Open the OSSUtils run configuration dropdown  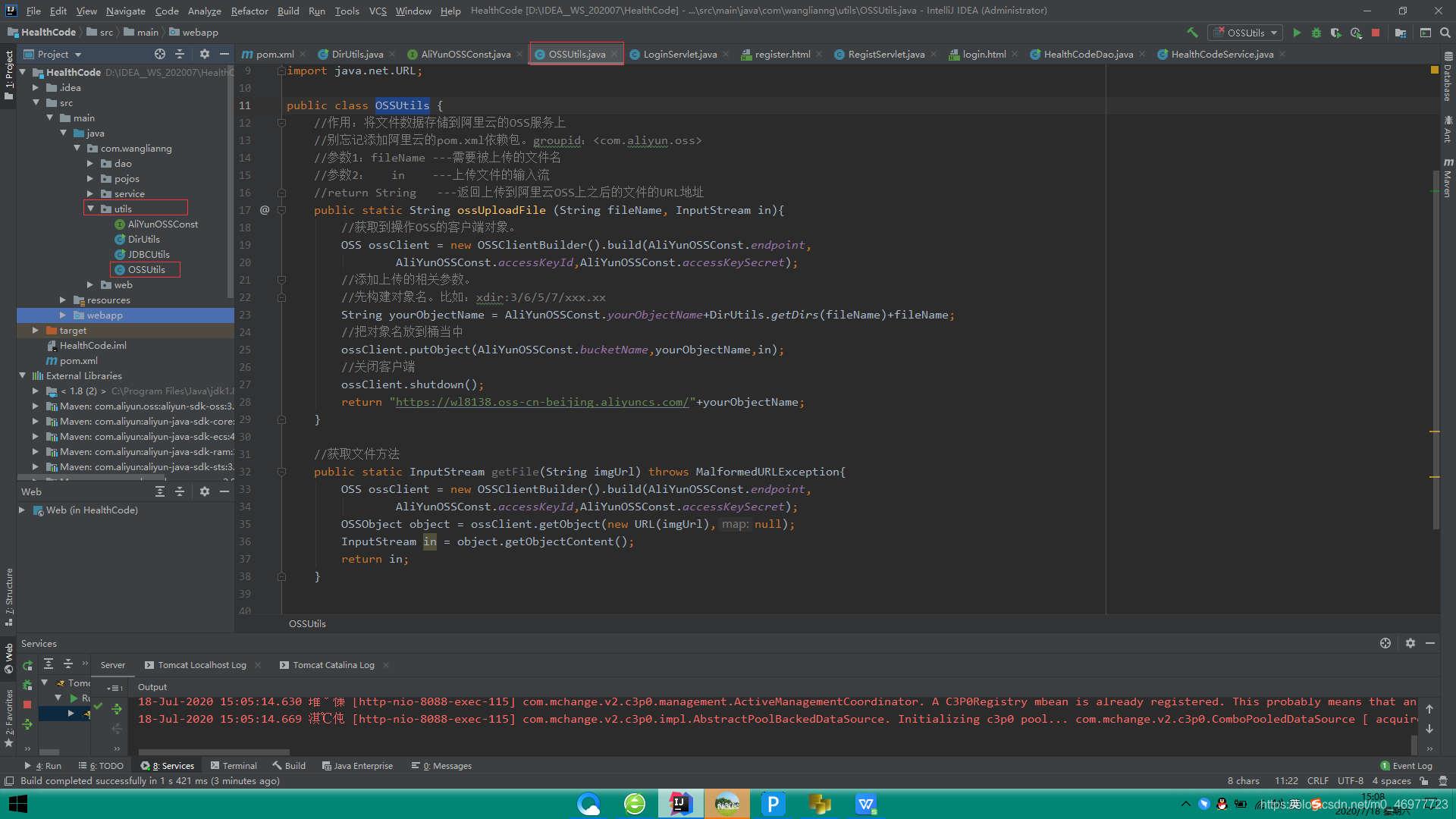coord(1247,33)
